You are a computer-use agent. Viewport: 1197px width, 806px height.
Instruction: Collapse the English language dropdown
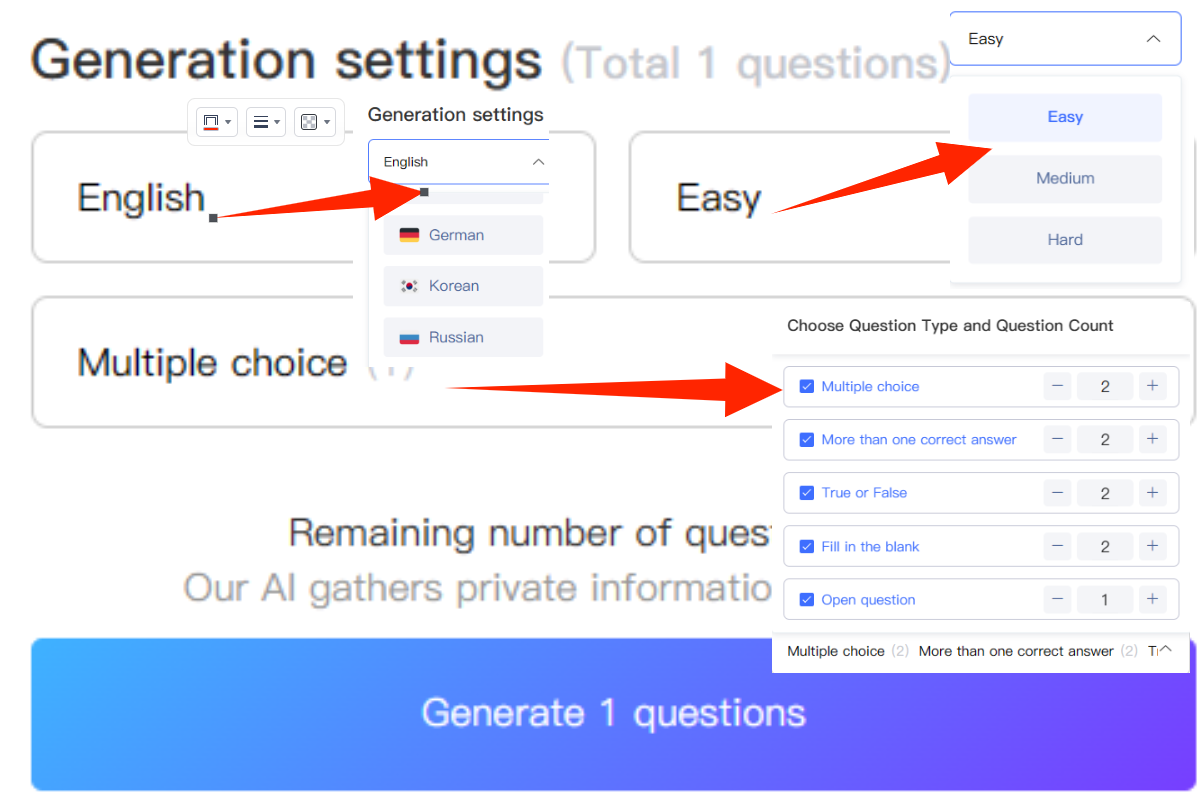(x=538, y=162)
